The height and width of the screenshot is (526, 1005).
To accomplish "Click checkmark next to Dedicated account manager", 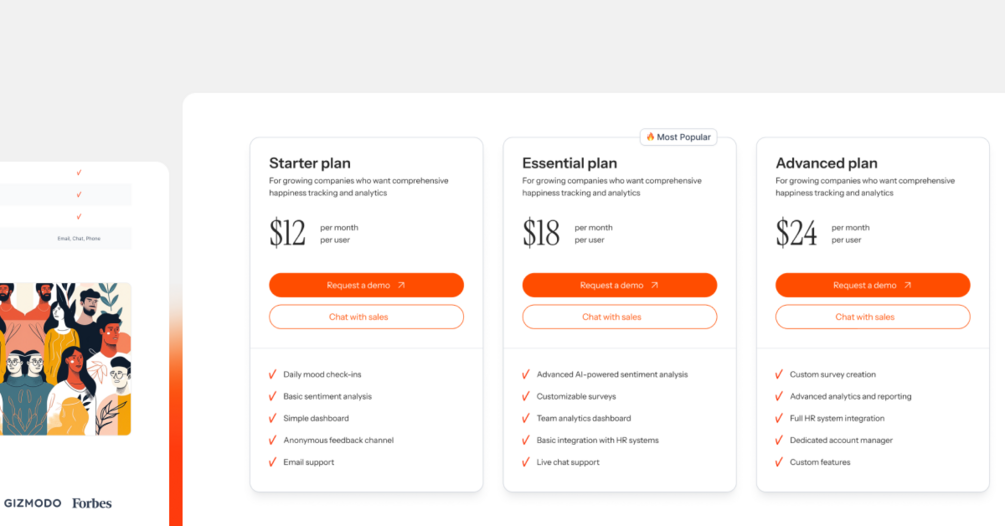I will pos(779,440).
